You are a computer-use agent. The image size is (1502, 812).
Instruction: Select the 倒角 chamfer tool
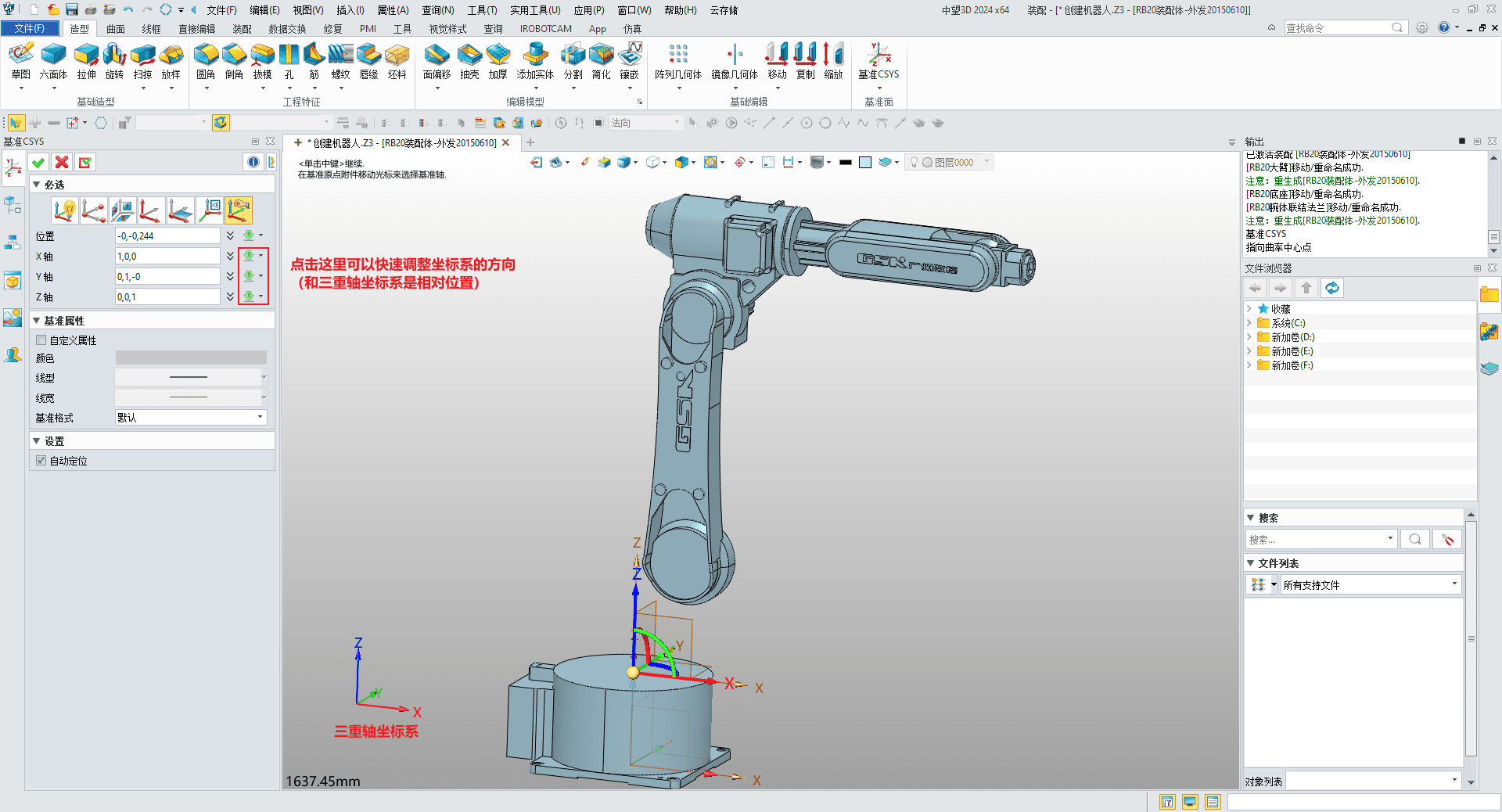234,61
